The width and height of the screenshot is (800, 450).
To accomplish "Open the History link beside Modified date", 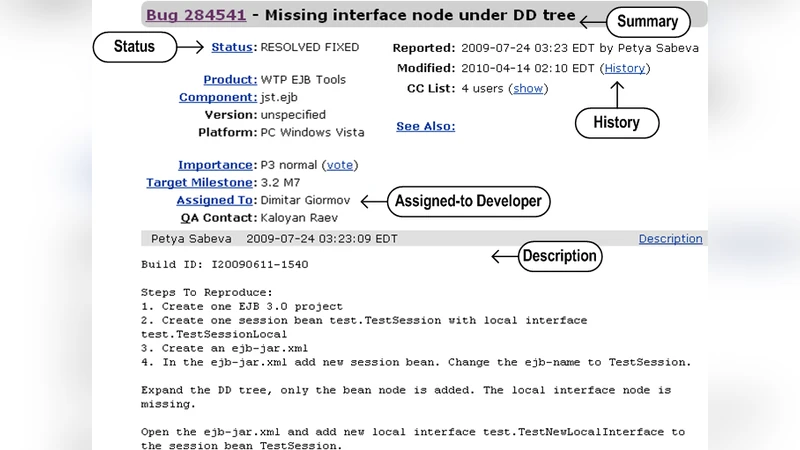I will [x=625, y=68].
